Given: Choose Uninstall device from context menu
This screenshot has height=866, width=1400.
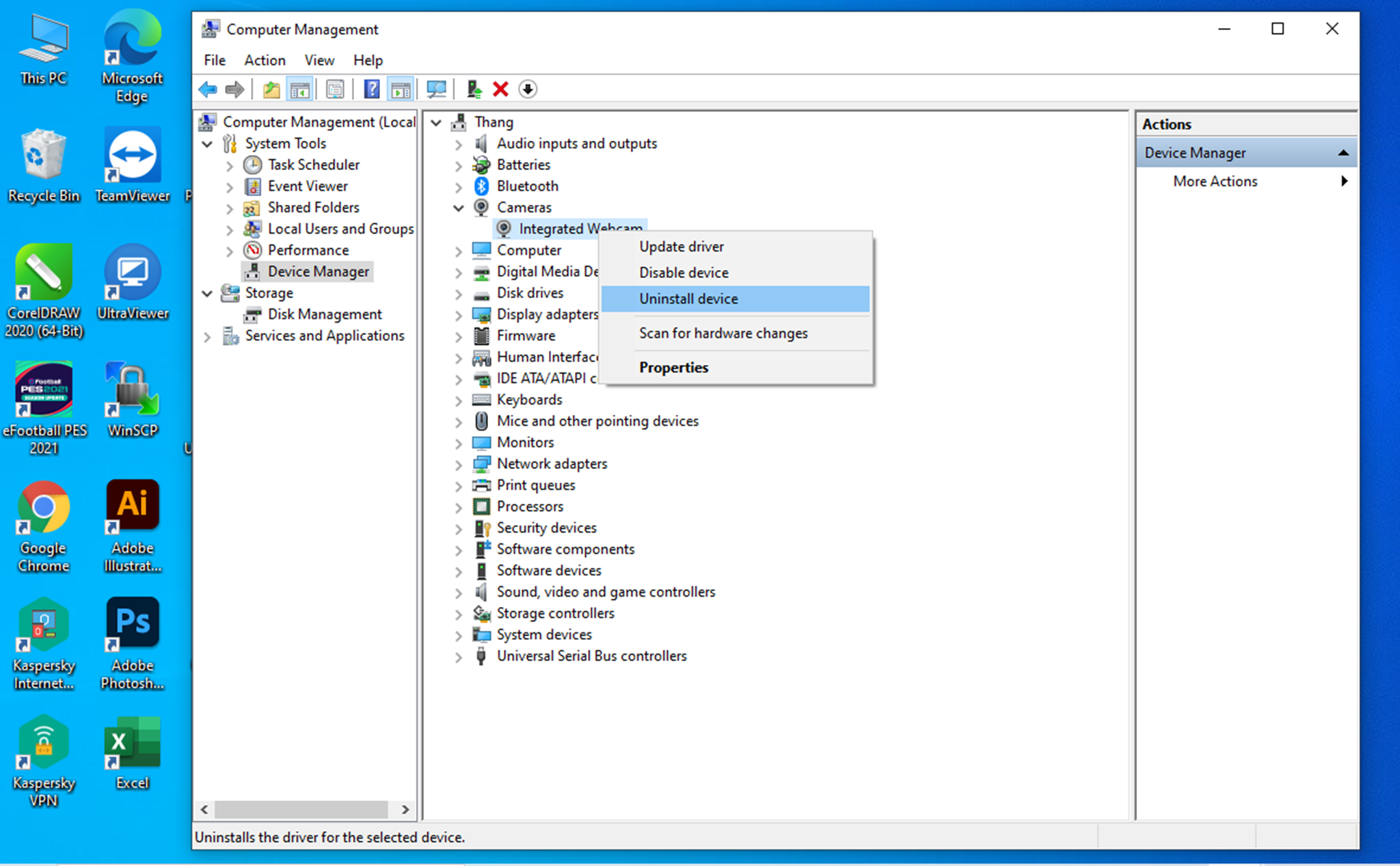Looking at the screenshot, I should [x=688, y=299].
